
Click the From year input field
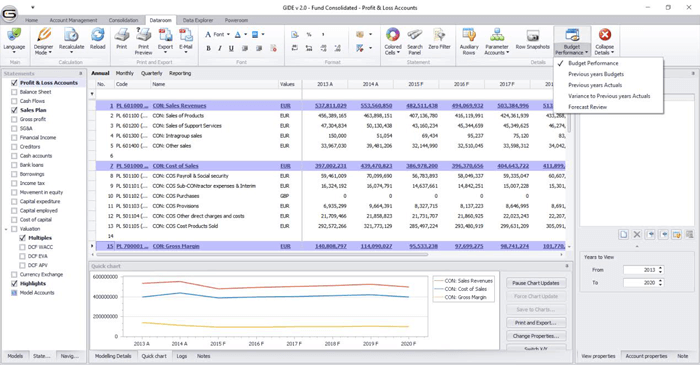click(640, 270)
